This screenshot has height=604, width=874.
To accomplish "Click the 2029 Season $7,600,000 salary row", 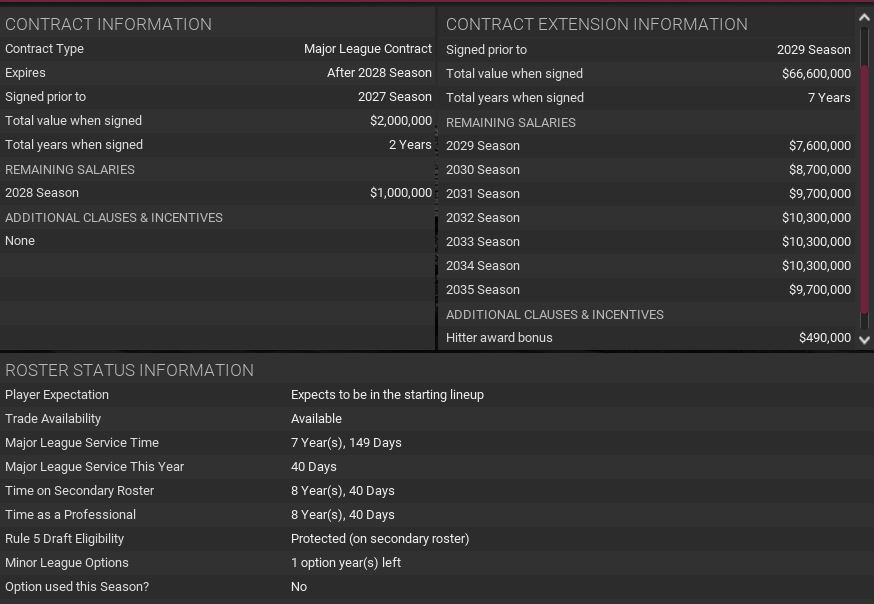I will (648, 146).
